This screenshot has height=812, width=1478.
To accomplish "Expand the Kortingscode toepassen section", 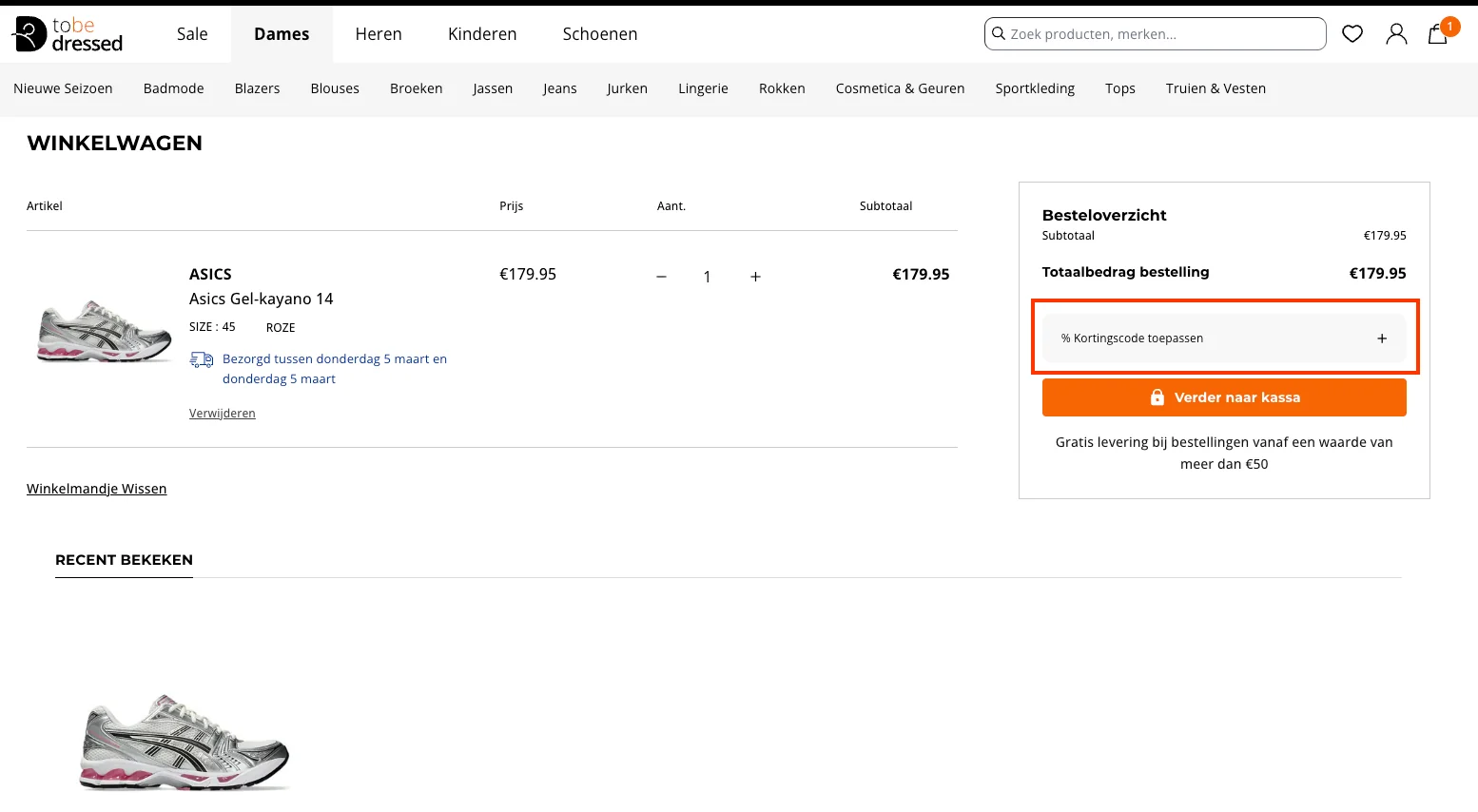I will 1223,338.
